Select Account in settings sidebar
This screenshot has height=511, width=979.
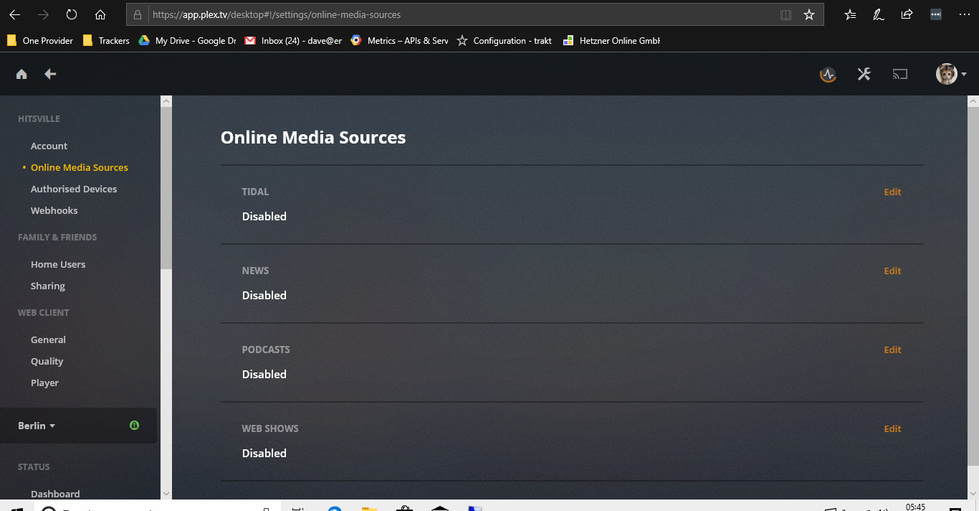pyautogui.click(x=49, y=146)
